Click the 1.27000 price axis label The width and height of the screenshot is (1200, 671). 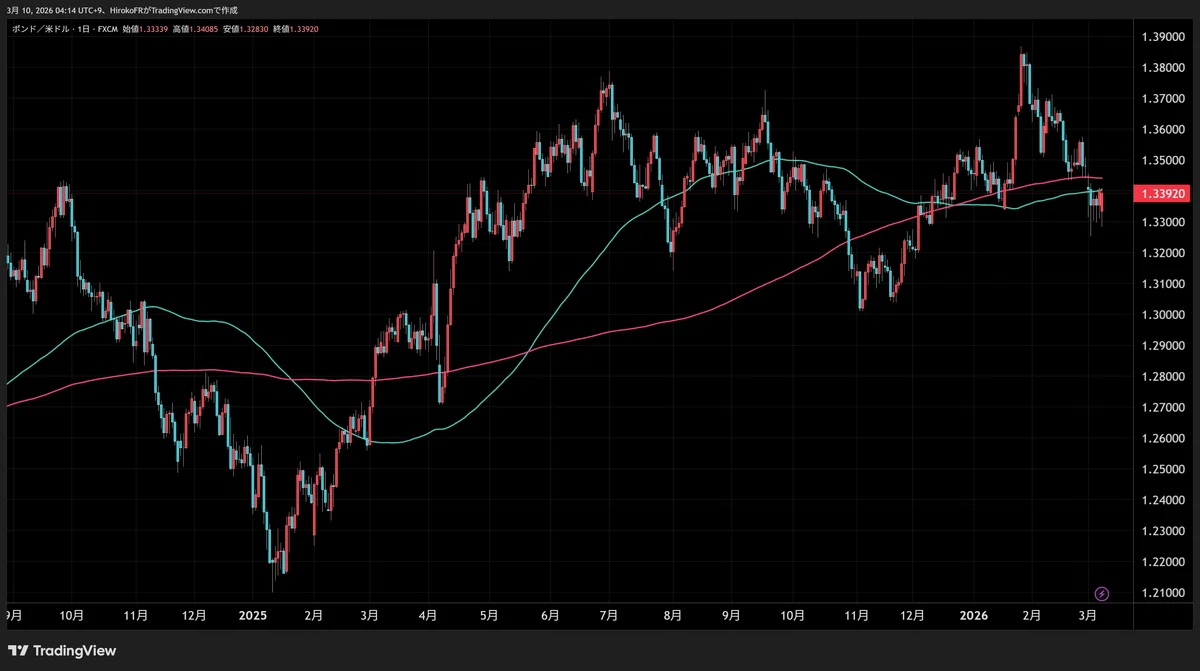click(x=1161, y=408)
